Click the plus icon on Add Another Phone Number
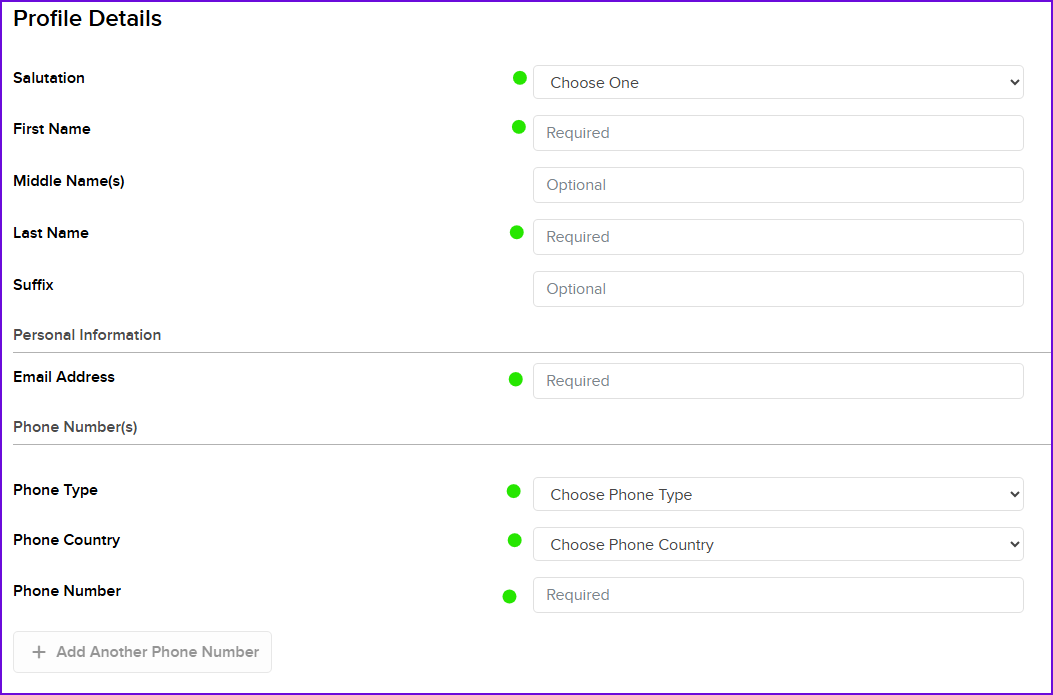The width and height of the screenshot is (1053, 695). point(39,652)
